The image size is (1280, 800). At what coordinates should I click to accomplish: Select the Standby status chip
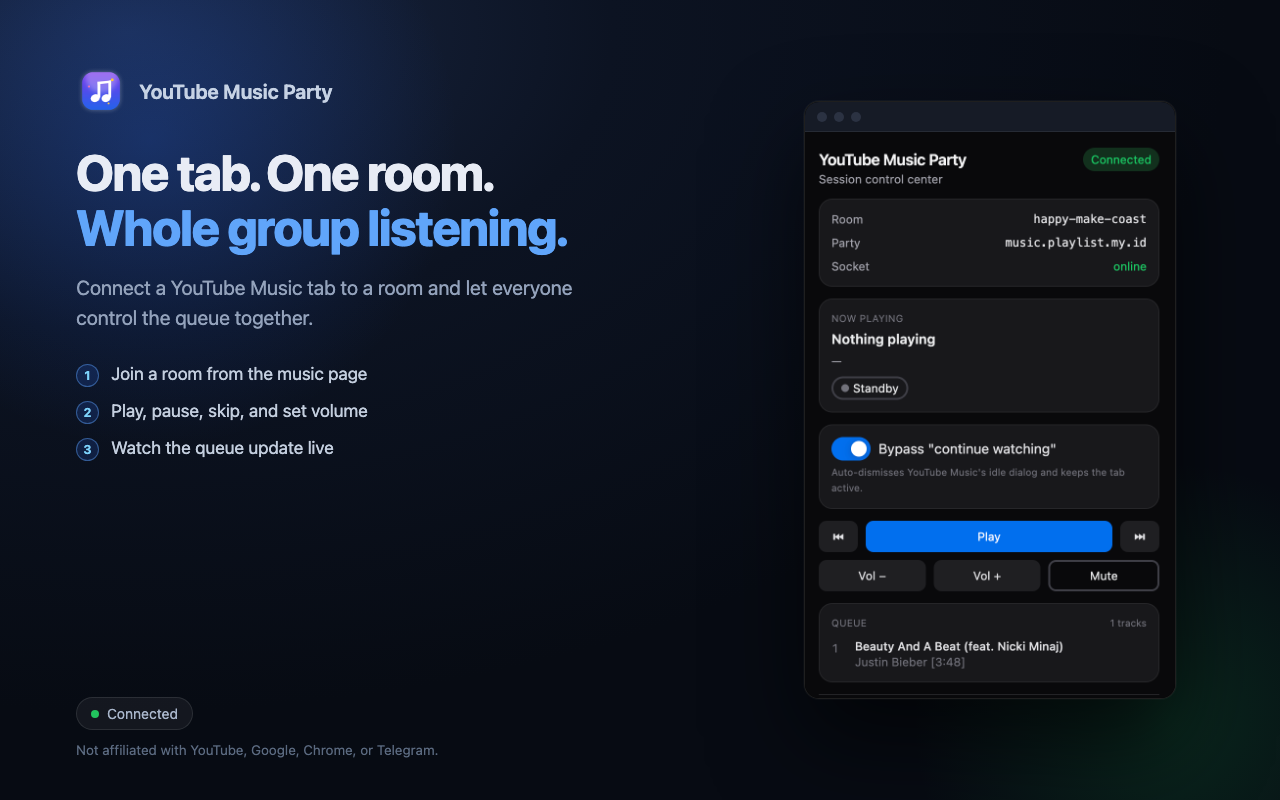pyautogui.click(x=870, y=388)
